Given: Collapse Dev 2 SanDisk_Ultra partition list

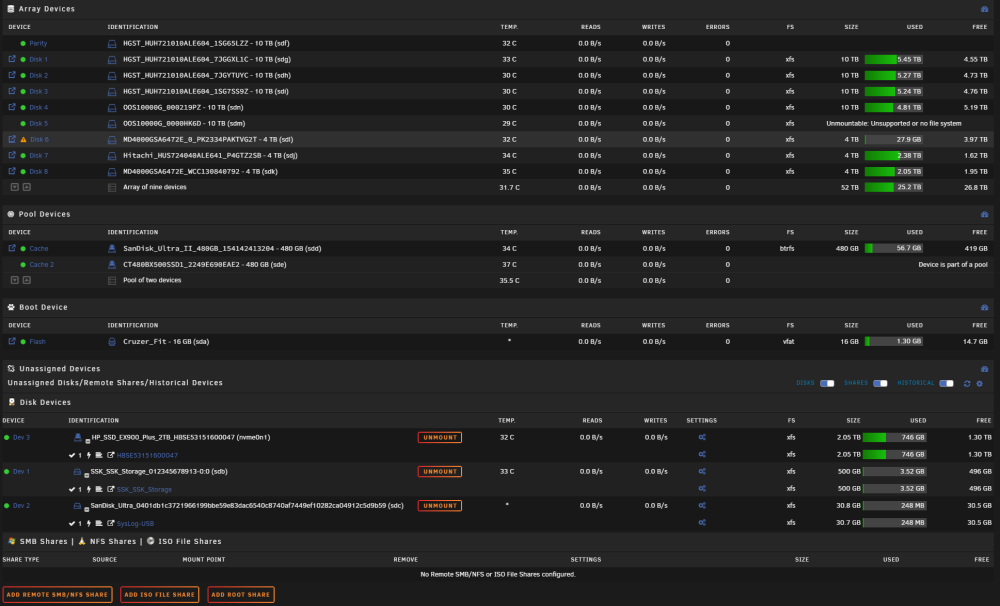Looking at the screenshot, I should pyautogui.click(x=87, y=509).
